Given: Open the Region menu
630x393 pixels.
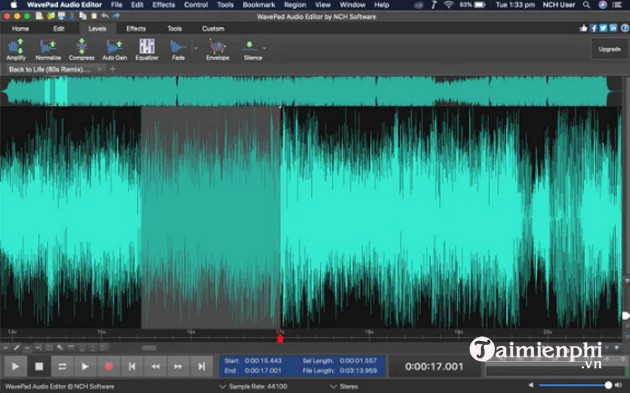Looking at the screenshot, I should (295, 5).
